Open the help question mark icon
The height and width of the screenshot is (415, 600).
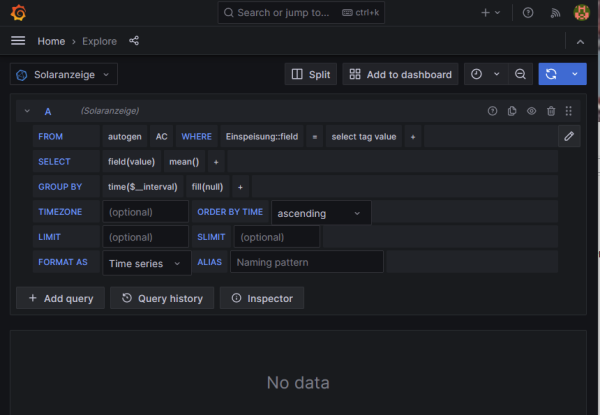pyautogui.click(x=528, y=13)
